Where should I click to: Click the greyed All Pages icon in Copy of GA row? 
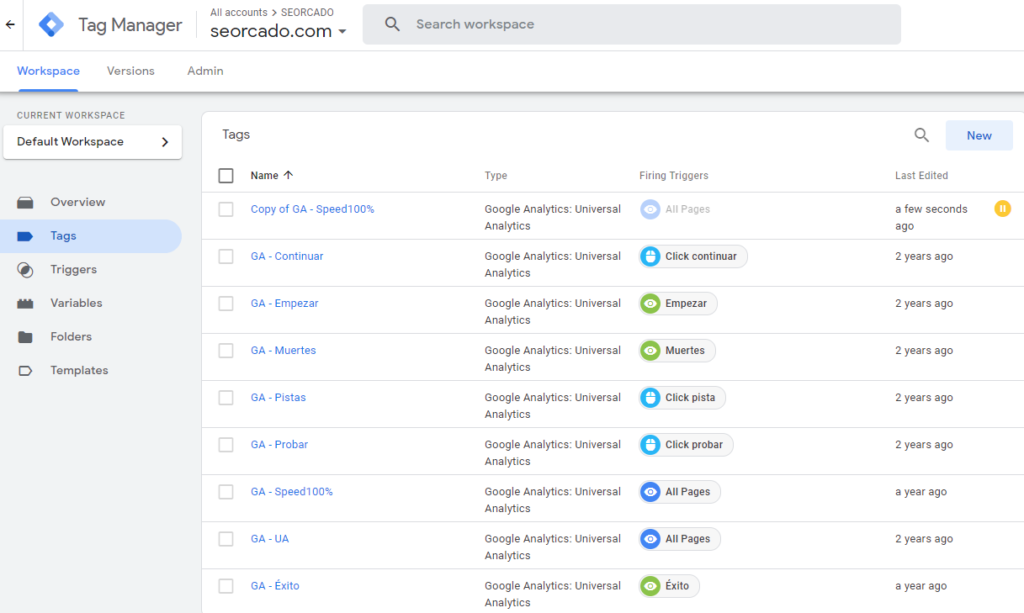pos(650,210)
